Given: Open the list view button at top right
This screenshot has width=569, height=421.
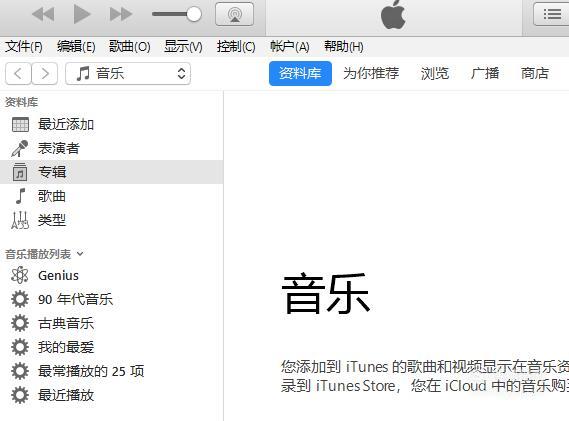Looking at the screenshot, I should pyautogui.click(x=552, y=15).
